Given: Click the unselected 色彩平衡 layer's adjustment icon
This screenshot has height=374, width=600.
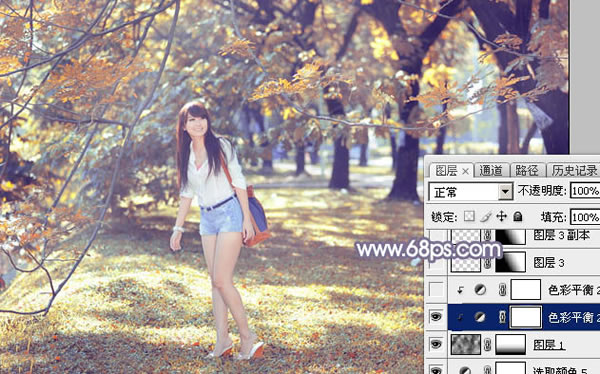Looking at the screenshot, I should pos(480,290).
